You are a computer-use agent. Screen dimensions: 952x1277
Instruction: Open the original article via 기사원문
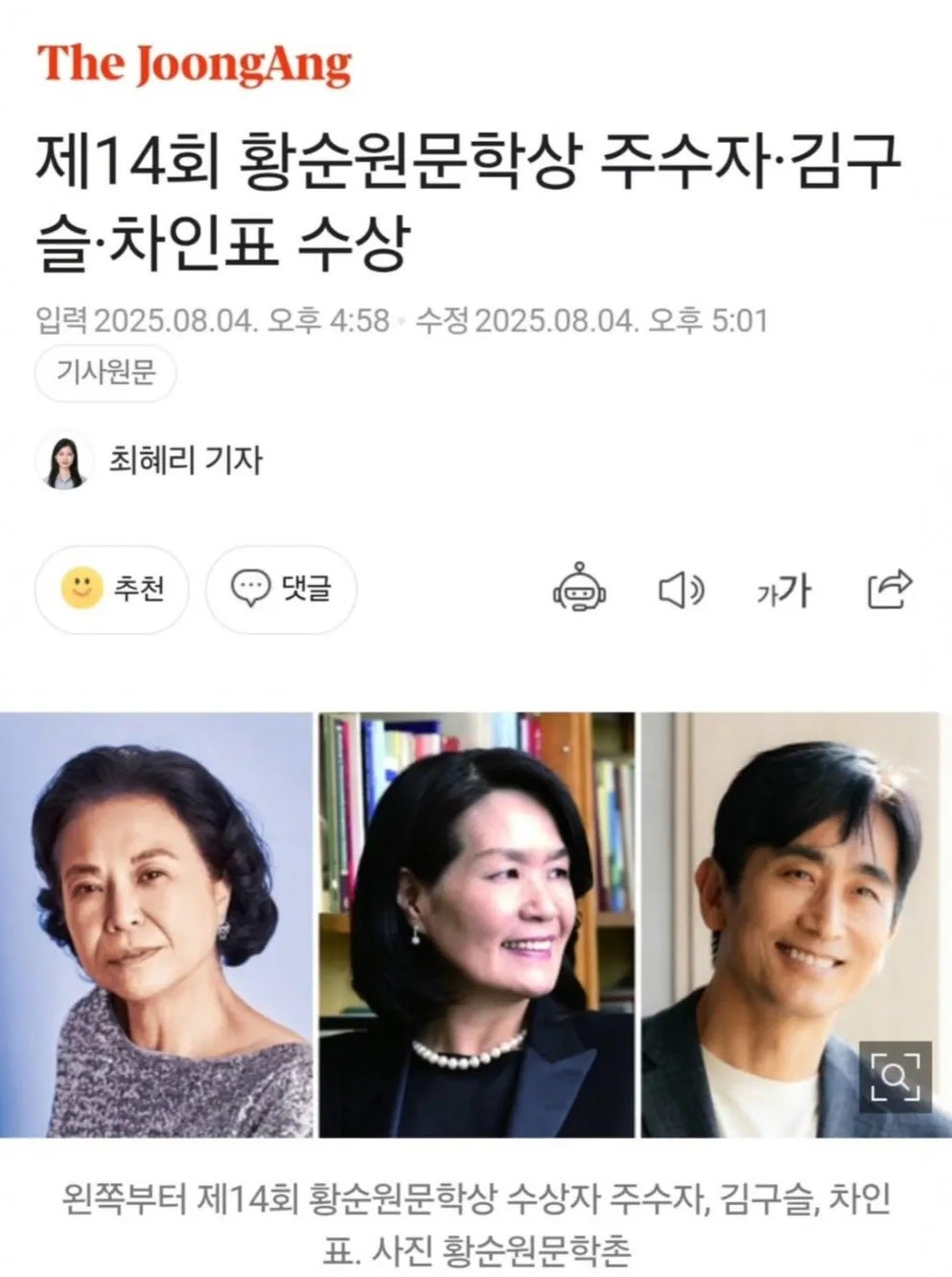(x=105, y=373)
